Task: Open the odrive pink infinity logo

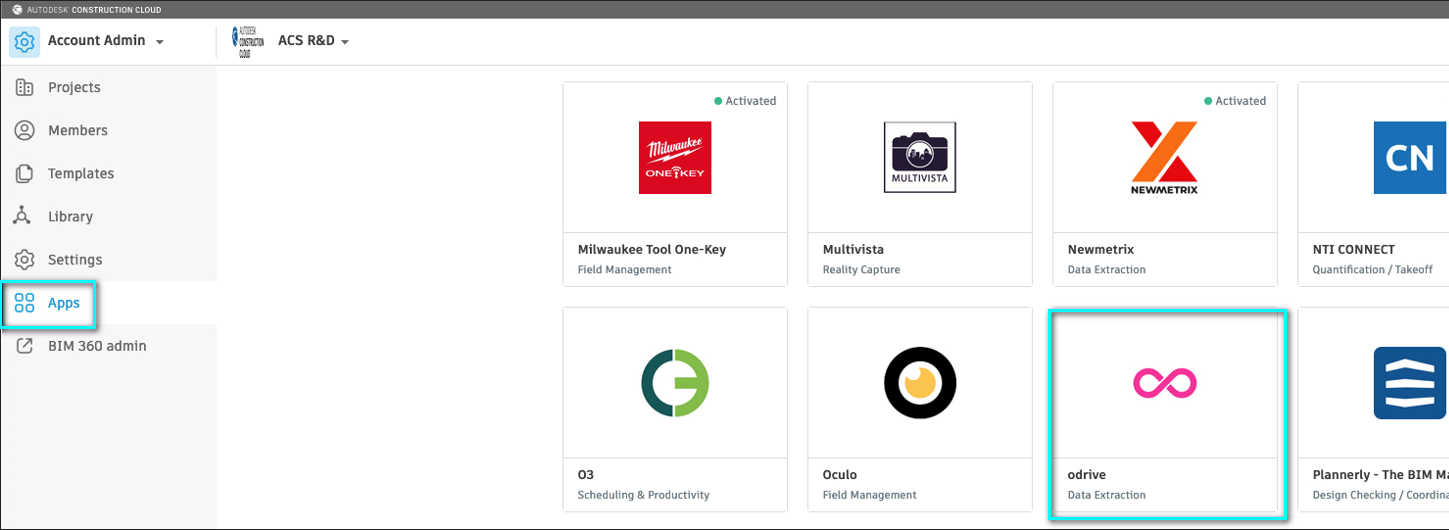Action: click(1165, 383)
